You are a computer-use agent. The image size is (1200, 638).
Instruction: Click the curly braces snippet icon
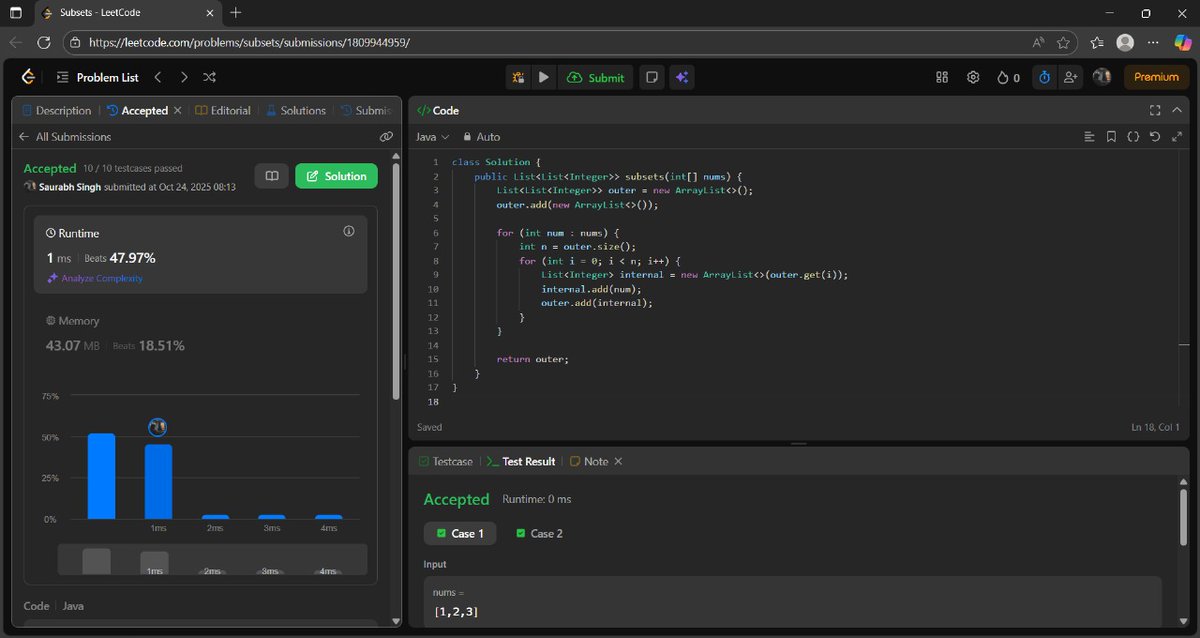click(1133, 137)
